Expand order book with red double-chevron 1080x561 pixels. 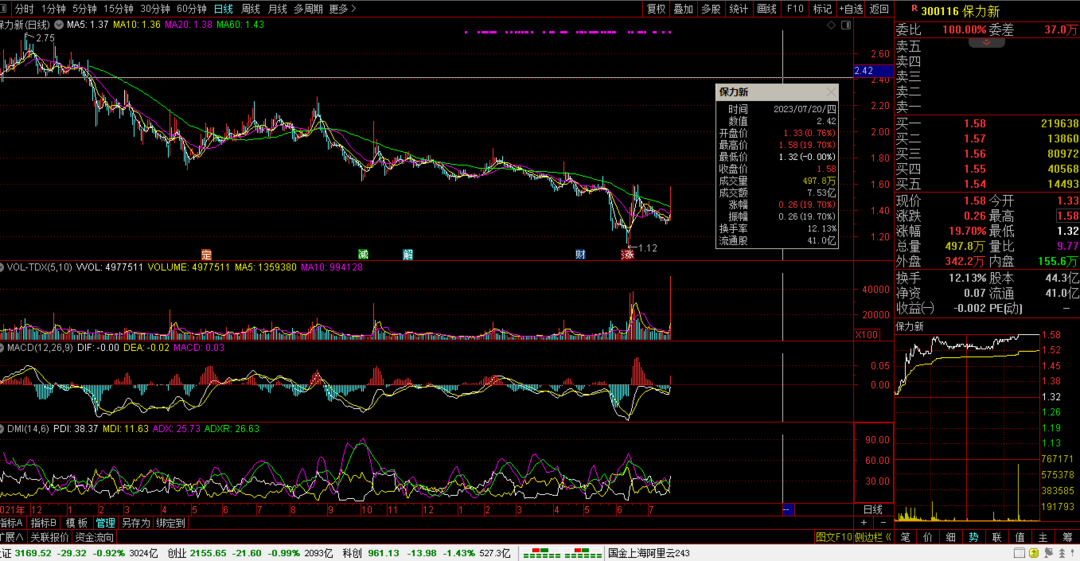(986, 43)
